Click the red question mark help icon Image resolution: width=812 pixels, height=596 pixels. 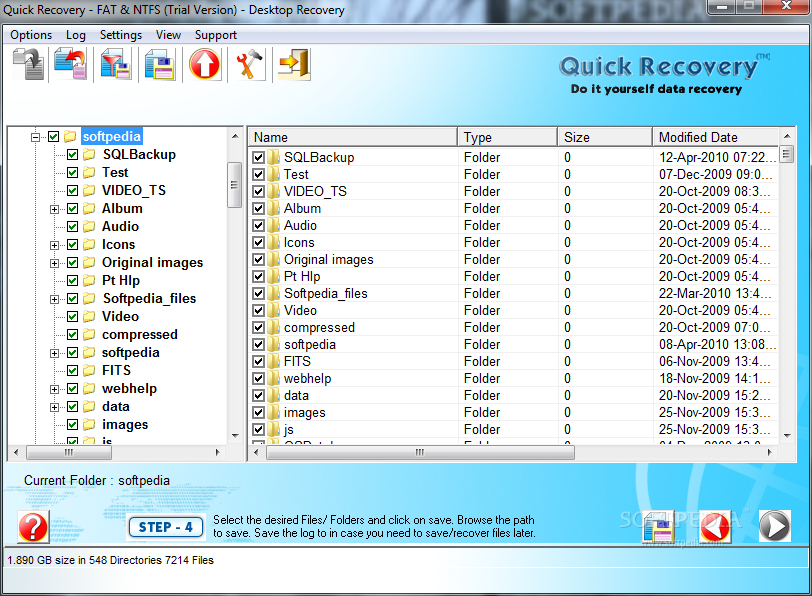(33, 527)
